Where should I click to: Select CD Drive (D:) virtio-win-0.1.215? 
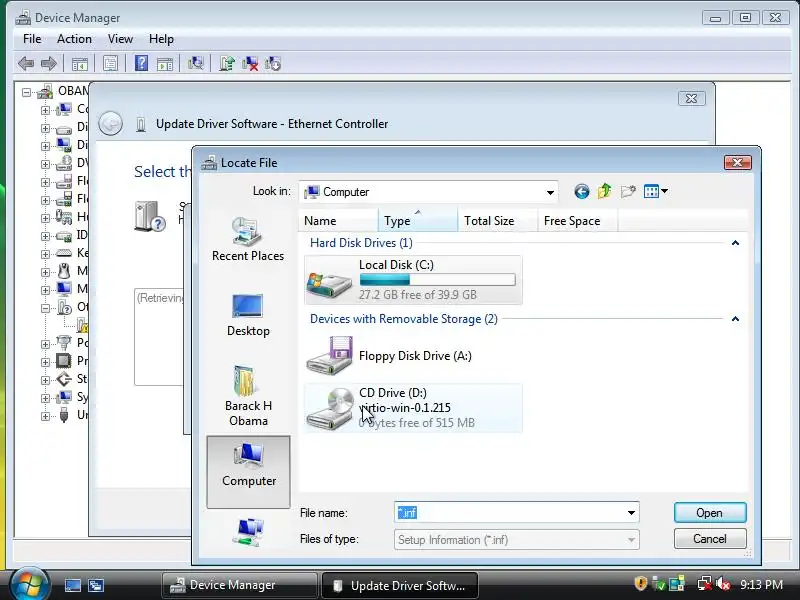(x=413, y=408)
